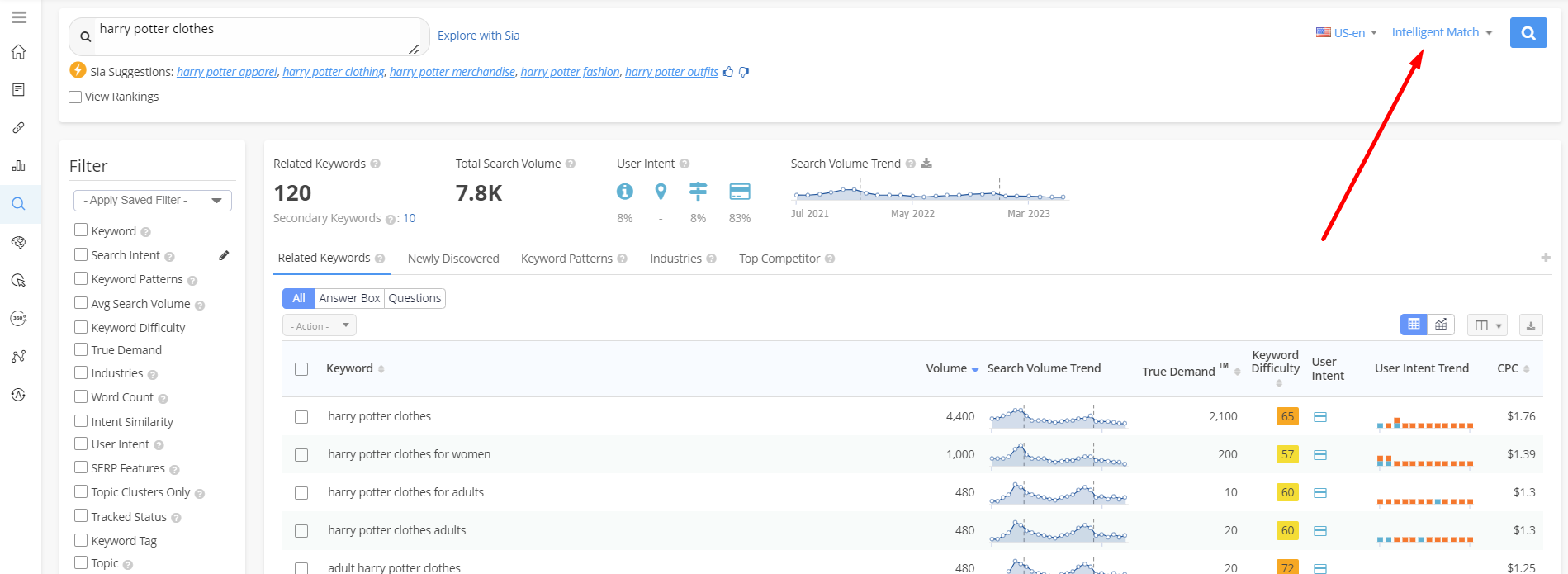Click the home icon in sidebar
The width and height of the screenshot is (1568, 574).
click(x=18, y=52)
